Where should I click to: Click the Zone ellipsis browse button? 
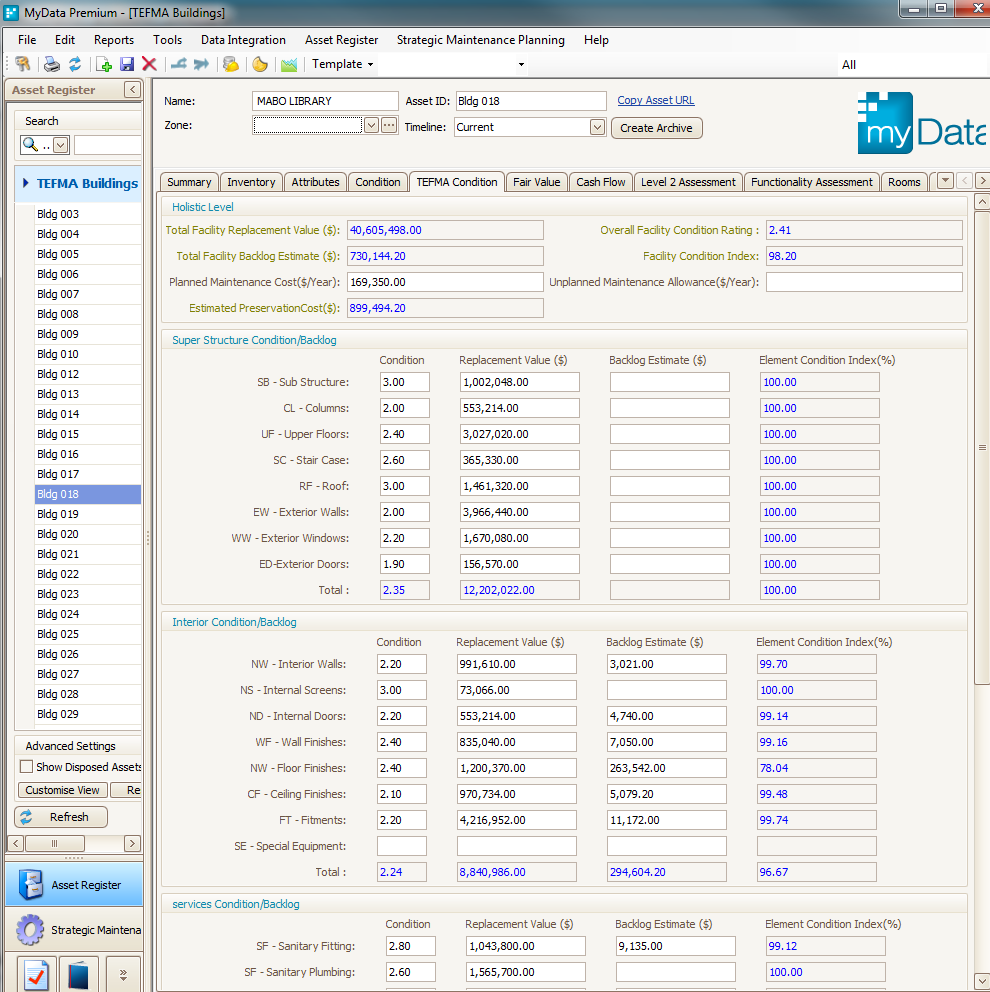[x=389, y=125]
